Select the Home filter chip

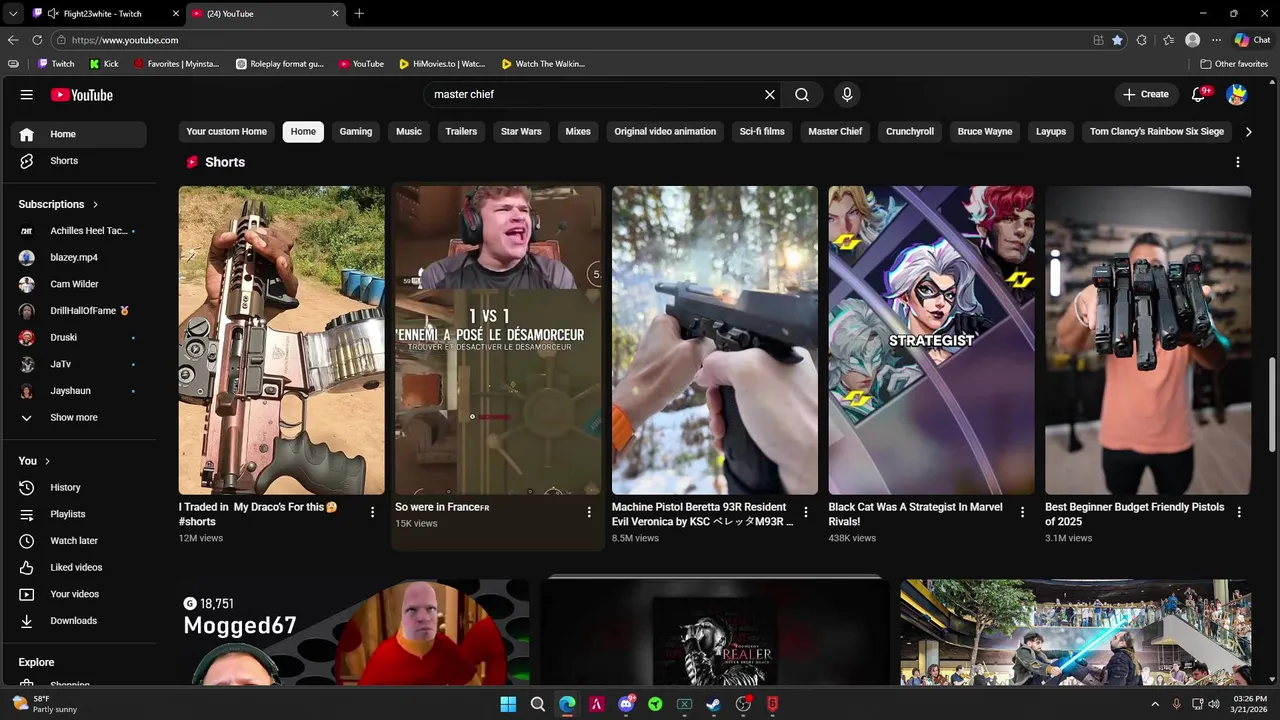point(303,131)
